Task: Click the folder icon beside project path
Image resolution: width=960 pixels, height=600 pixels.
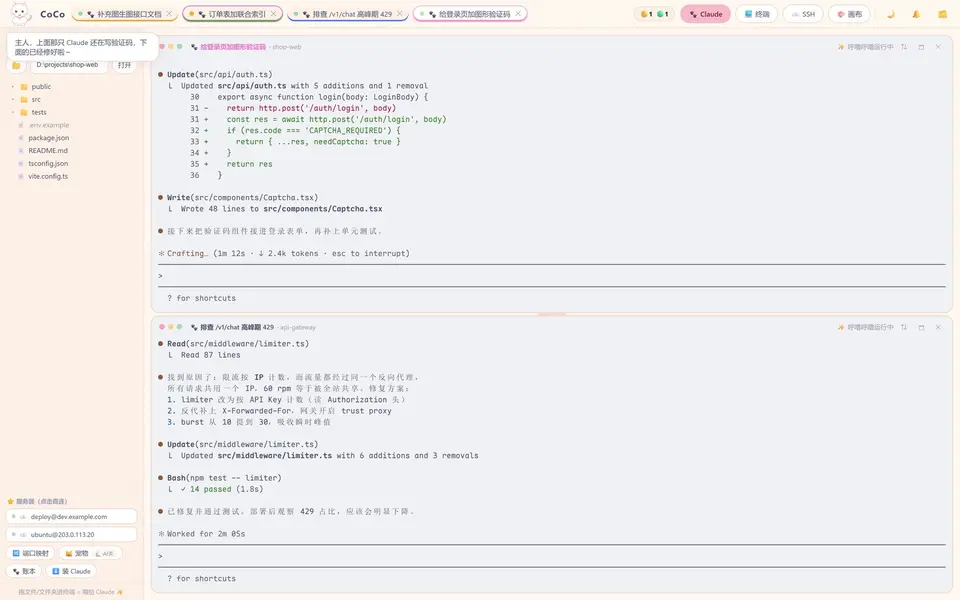Action: (x=16, y=65)
